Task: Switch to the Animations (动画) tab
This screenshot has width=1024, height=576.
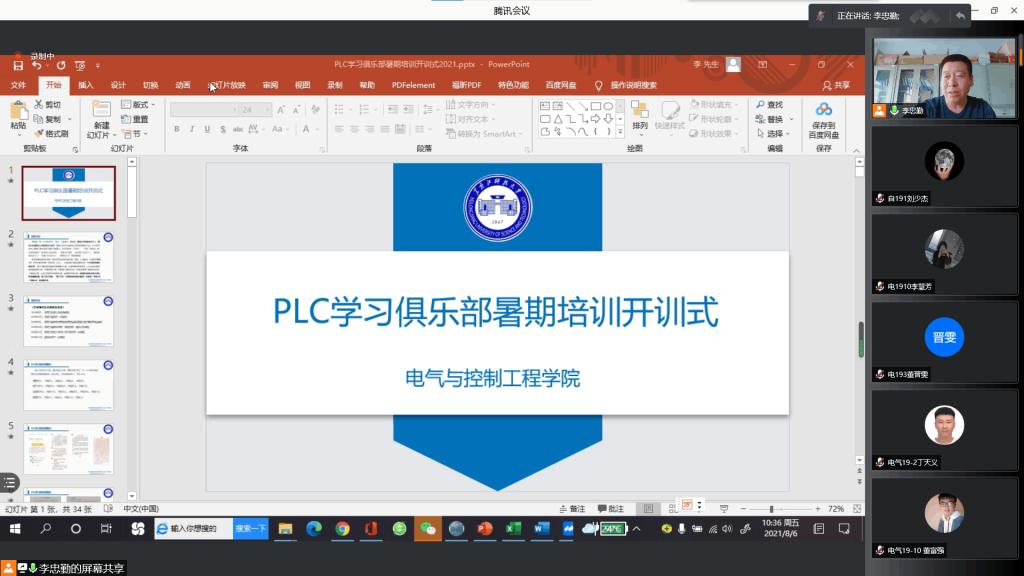Action: (182, 85)
